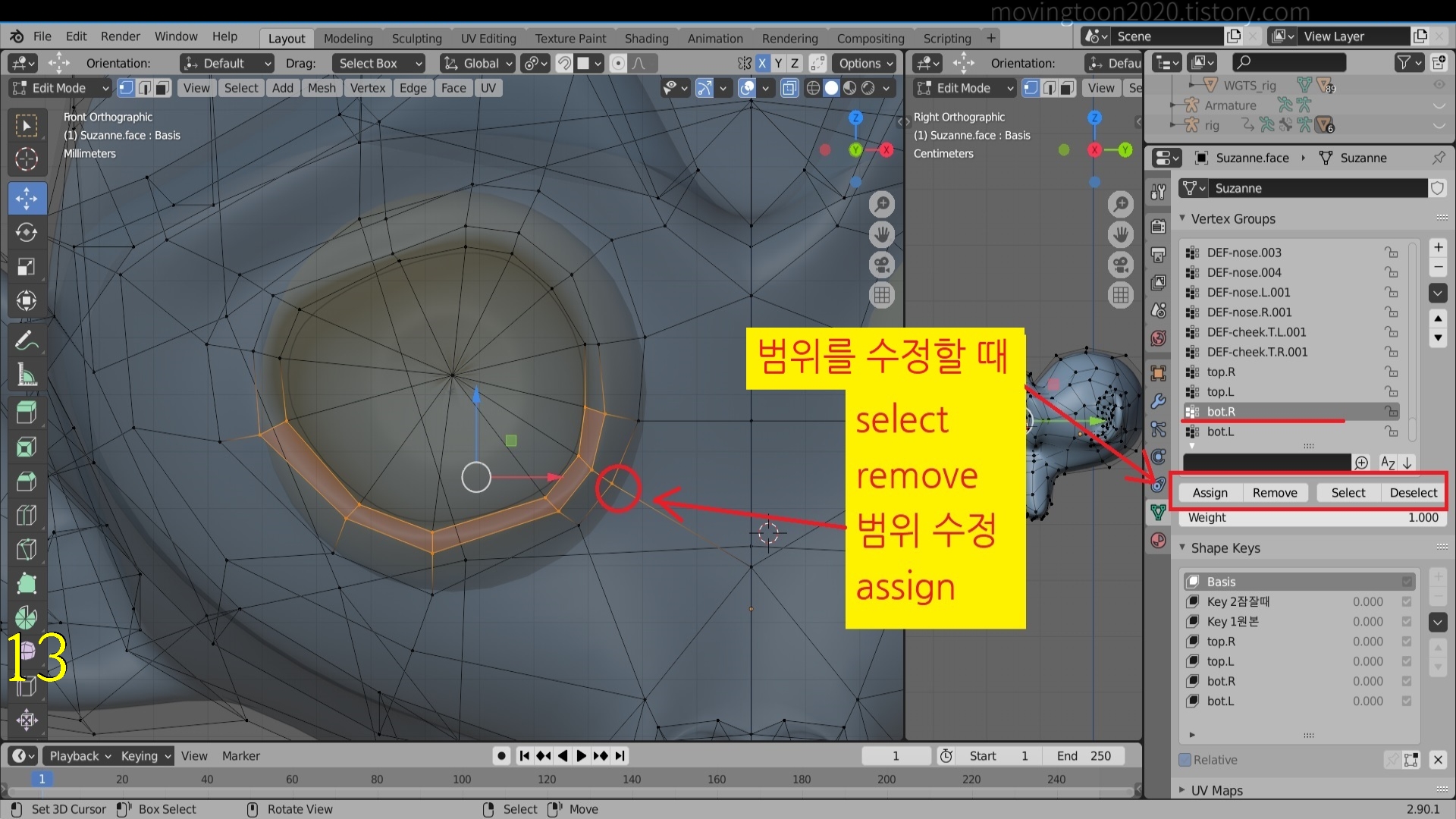Open the Options dropdown
This screenshot has width=1456, height=819.
tap(864, 64)
